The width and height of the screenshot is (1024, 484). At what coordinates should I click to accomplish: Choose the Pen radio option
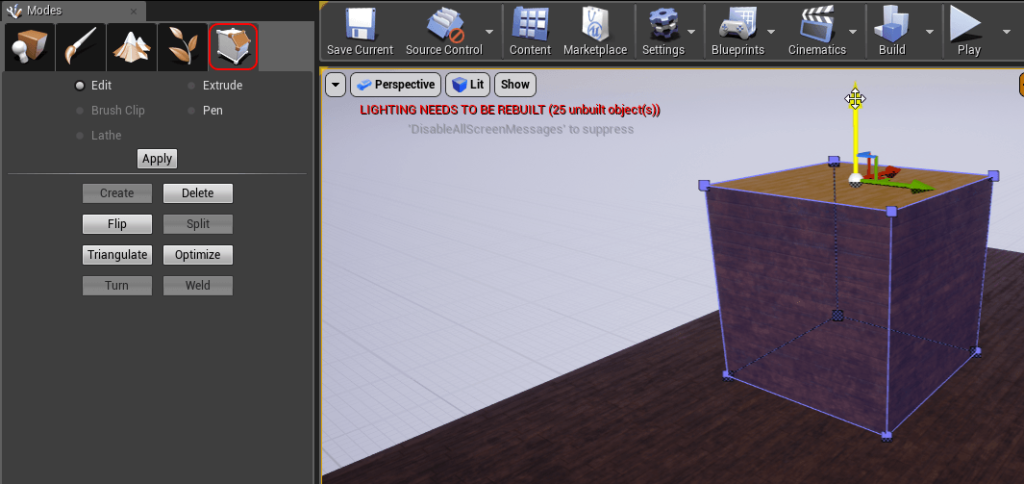point(192,111)
